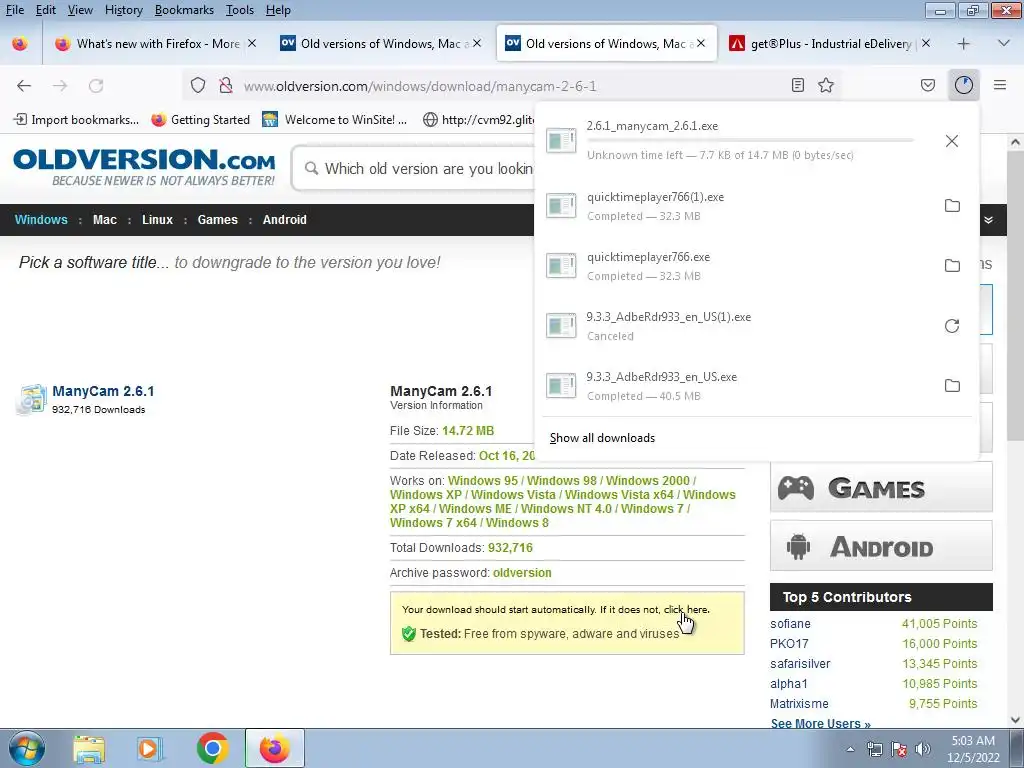Open contributor sofiane profile

click(790, 624)
